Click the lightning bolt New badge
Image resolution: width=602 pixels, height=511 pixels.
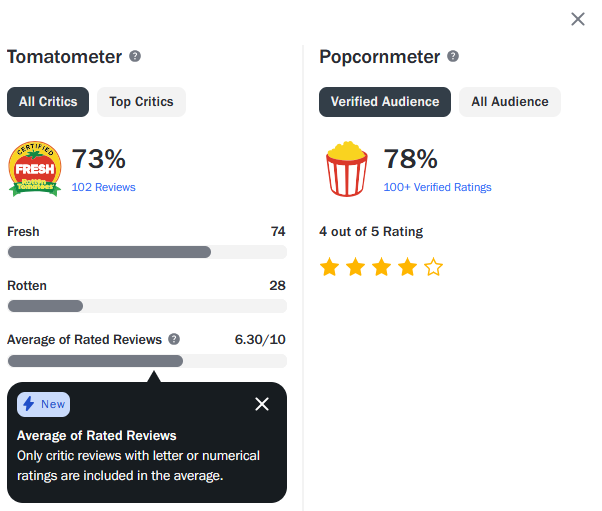pos(43,404)
